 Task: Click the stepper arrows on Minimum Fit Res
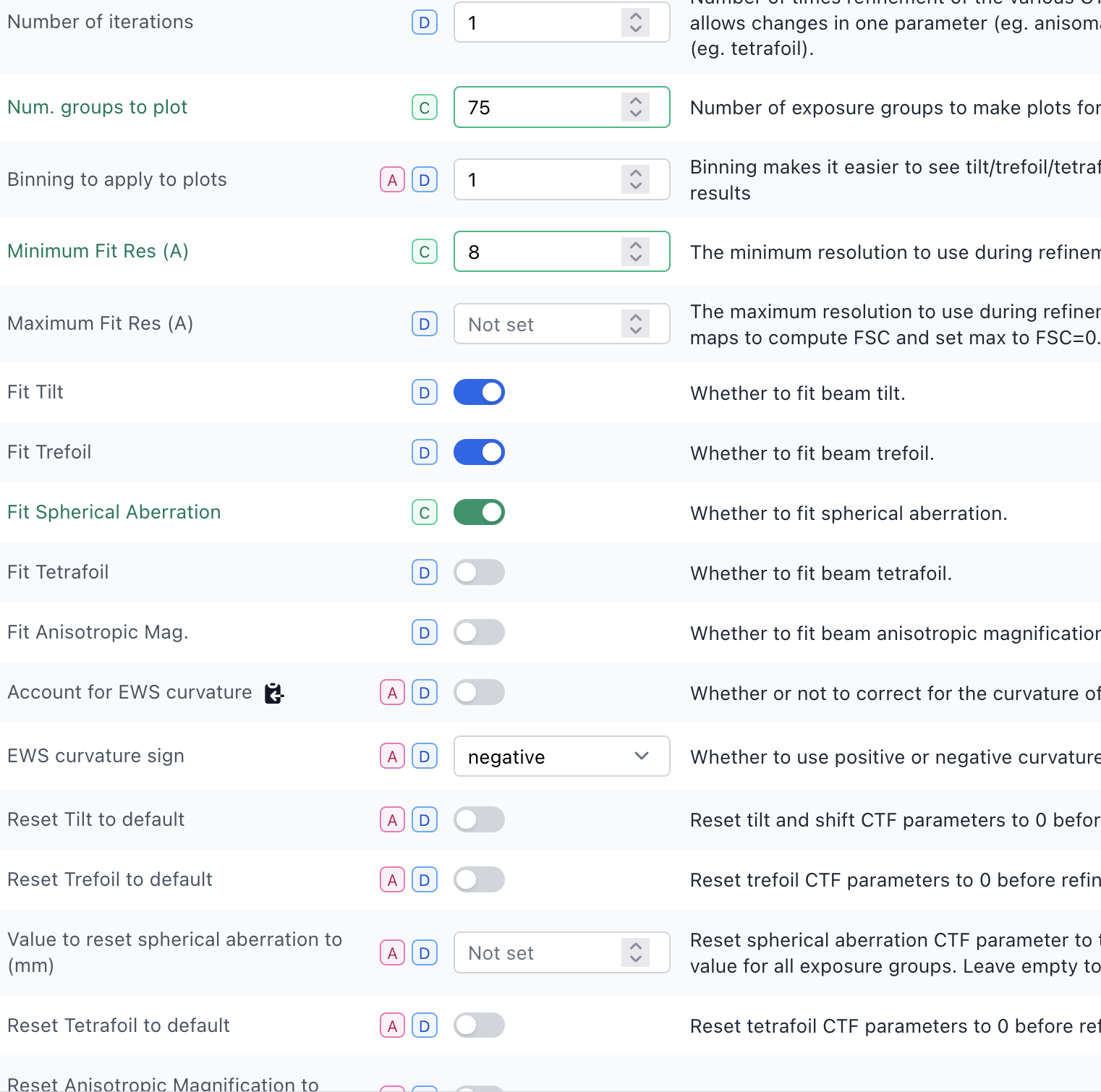635,252
